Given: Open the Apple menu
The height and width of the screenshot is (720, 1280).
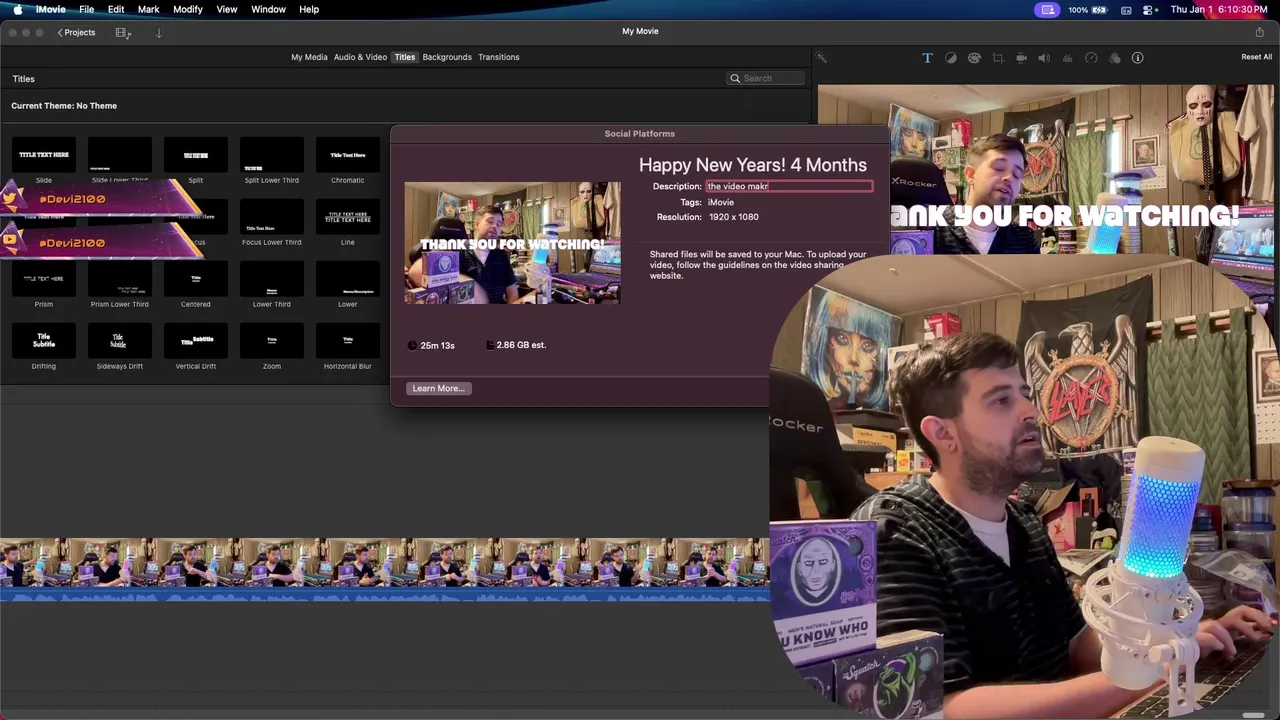Looking at the screenshot, I should (17, 9).
